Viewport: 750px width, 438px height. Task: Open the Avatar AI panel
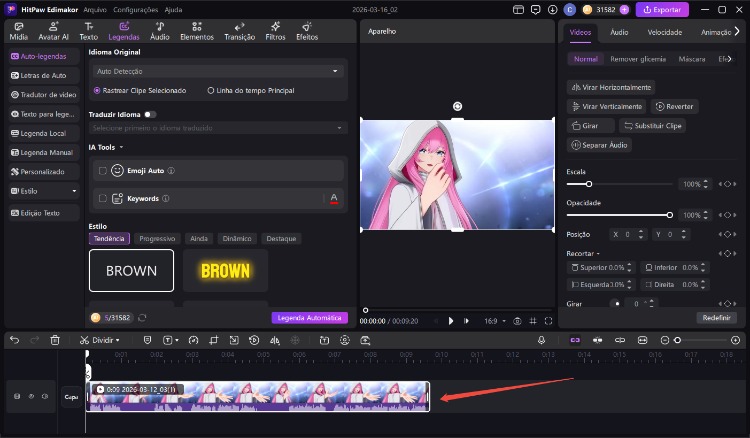pyautogui.click(x=54, y=31)
